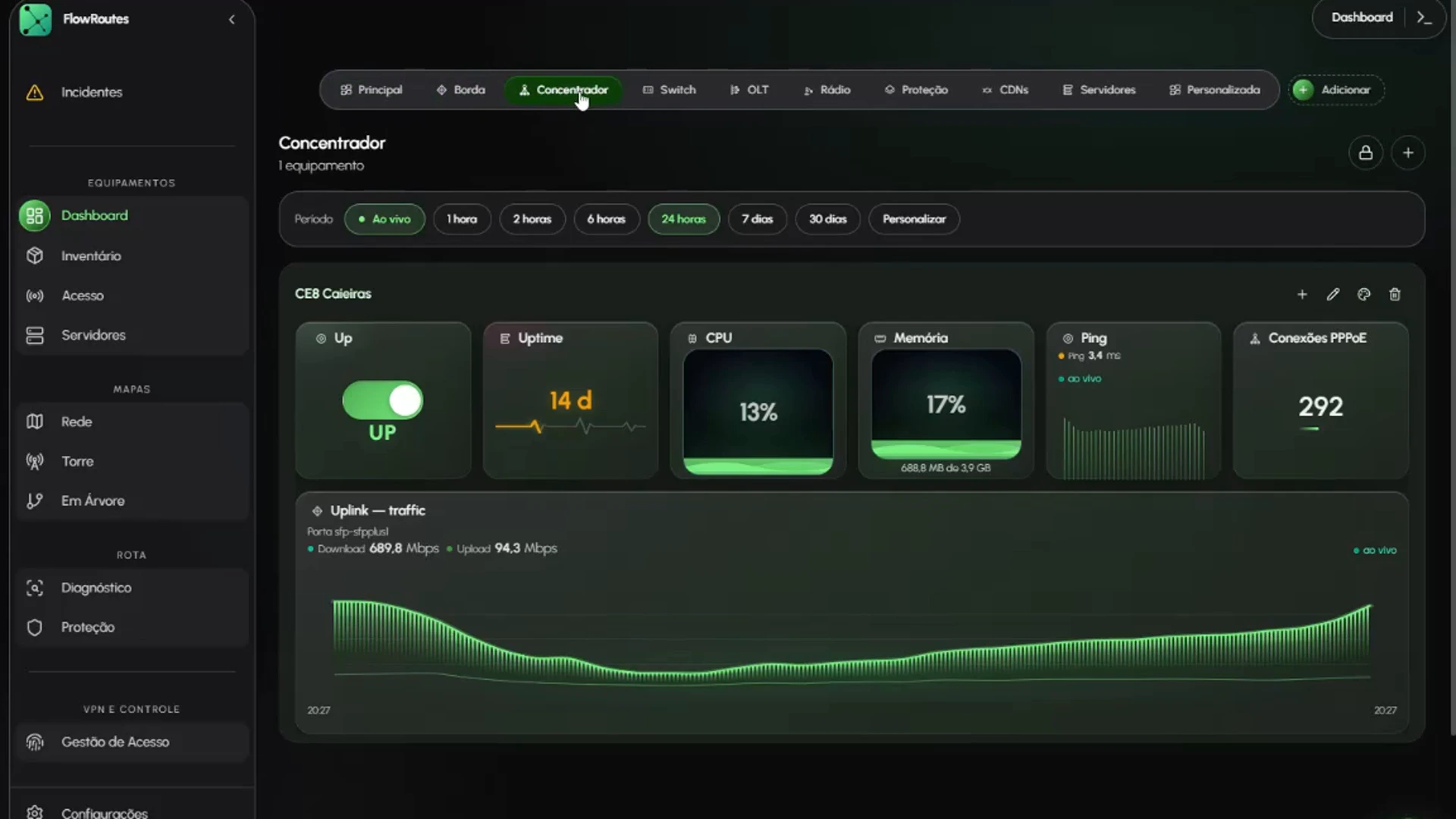Open the CDNs tab
This screenshot has width=1456, height=819.
tap(1006, 89)
